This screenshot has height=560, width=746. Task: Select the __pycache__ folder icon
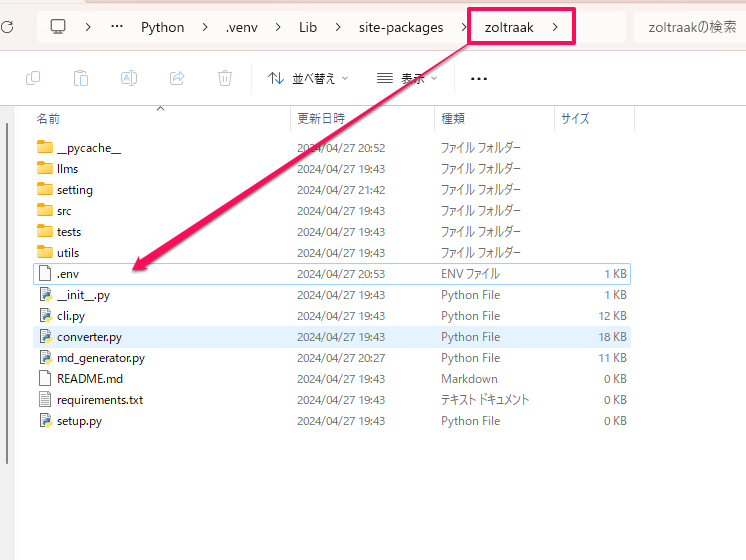45,147
